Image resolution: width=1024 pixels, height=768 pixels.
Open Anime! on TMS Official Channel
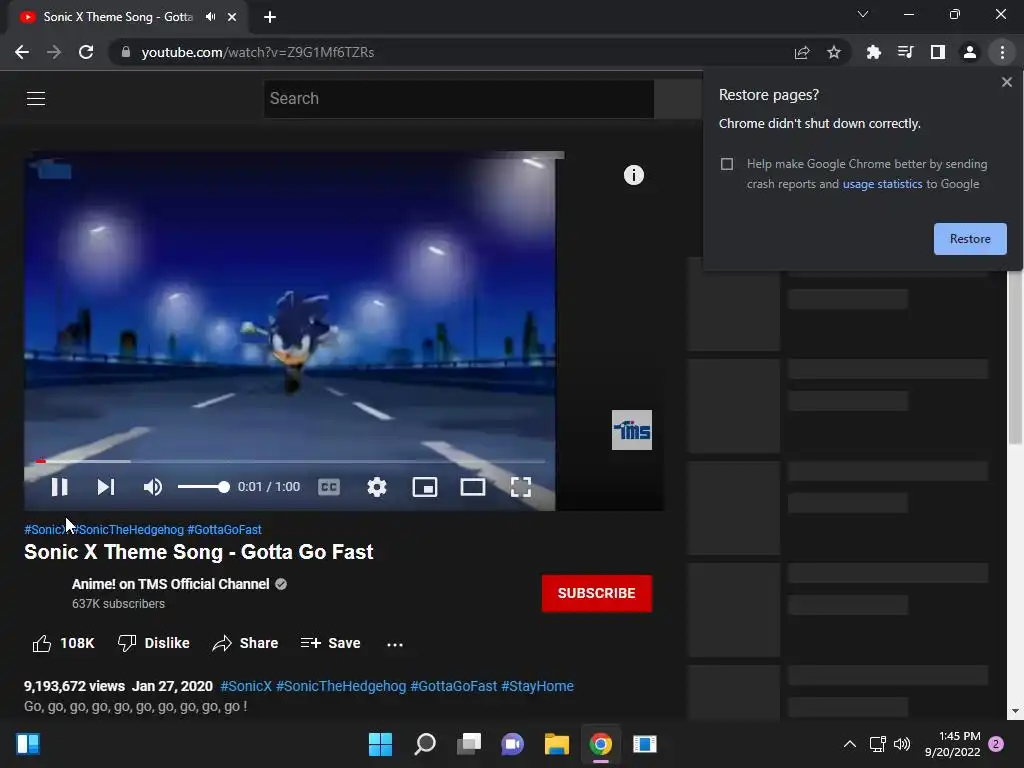[170, 584]
